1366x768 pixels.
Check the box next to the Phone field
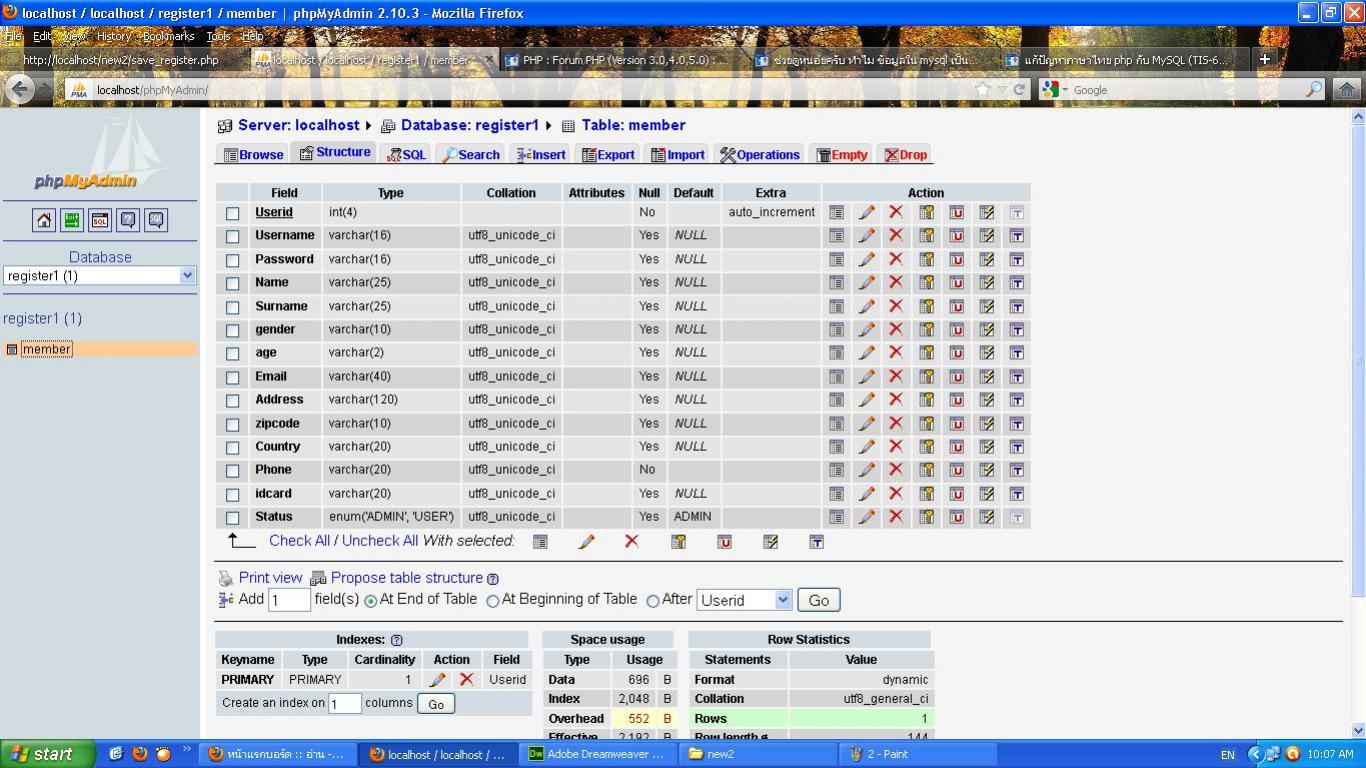tap(233, 471)
